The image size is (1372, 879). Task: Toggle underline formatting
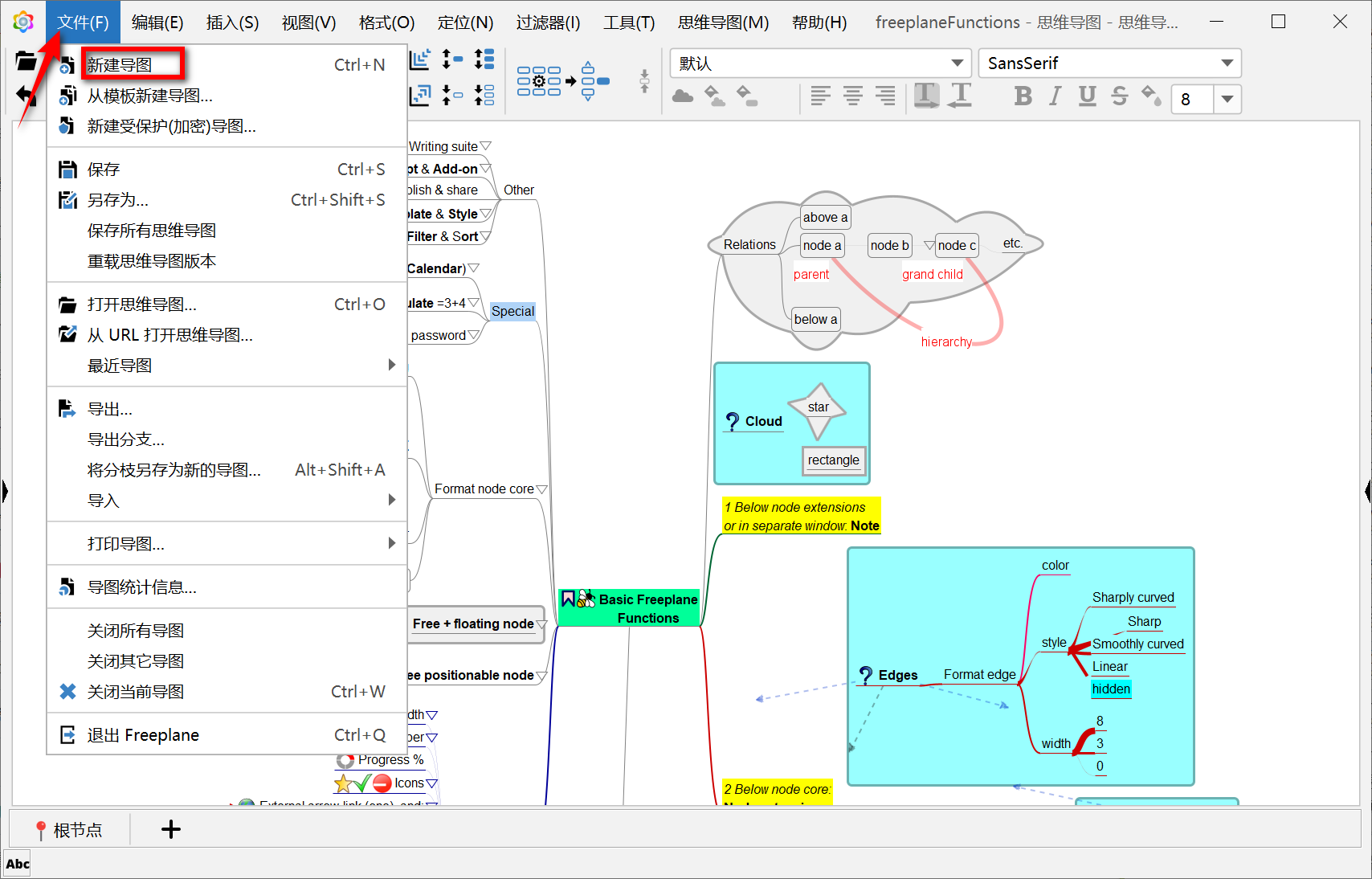point(1087,96)
